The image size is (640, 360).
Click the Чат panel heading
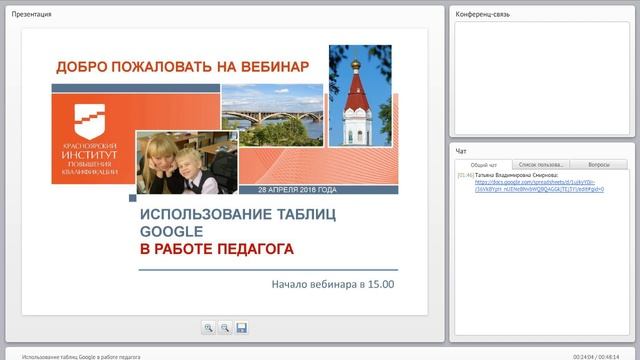(x=461, y=151)
